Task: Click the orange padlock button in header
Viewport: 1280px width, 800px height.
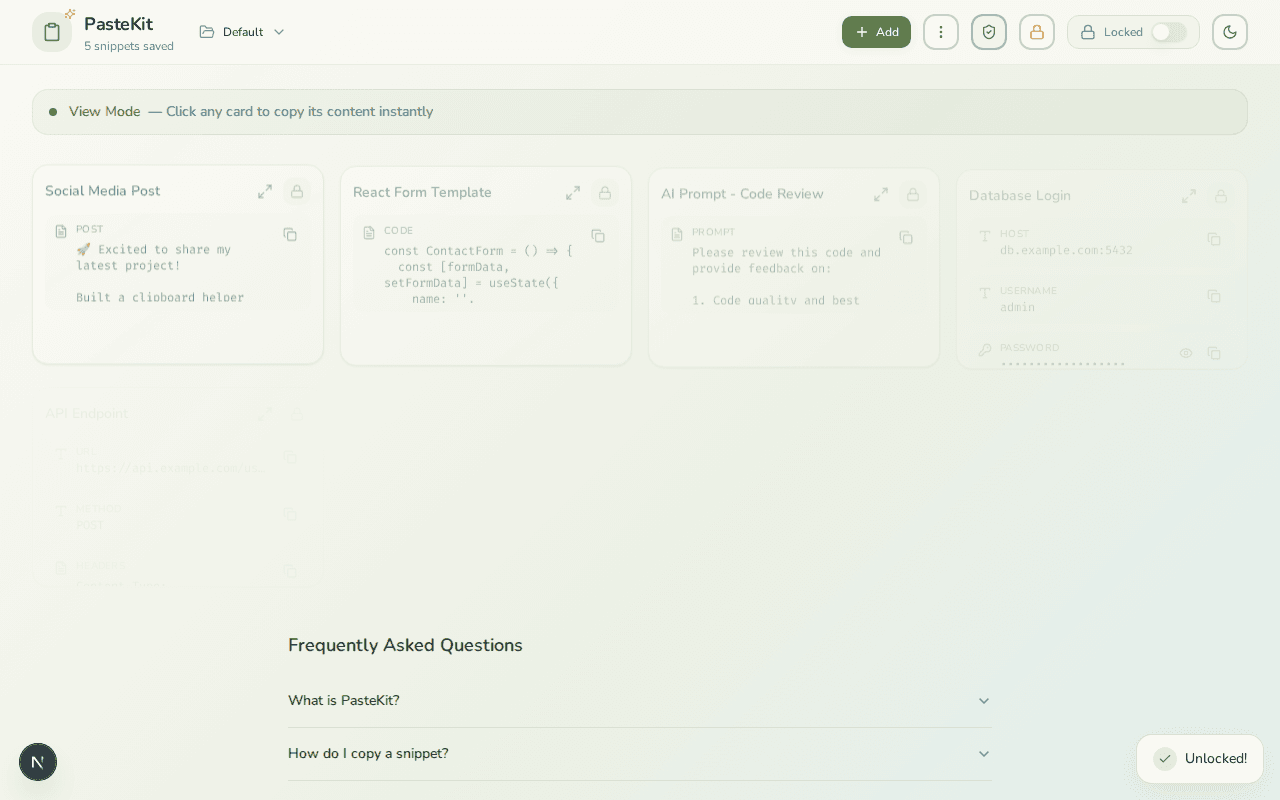Action: tap(1037, 32)
